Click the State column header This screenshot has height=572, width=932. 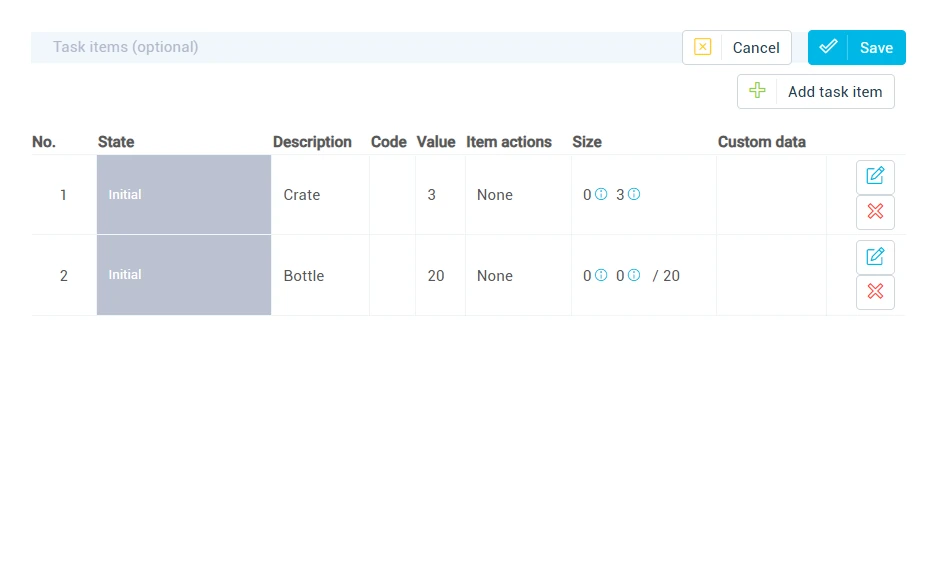tap(116, 142)
